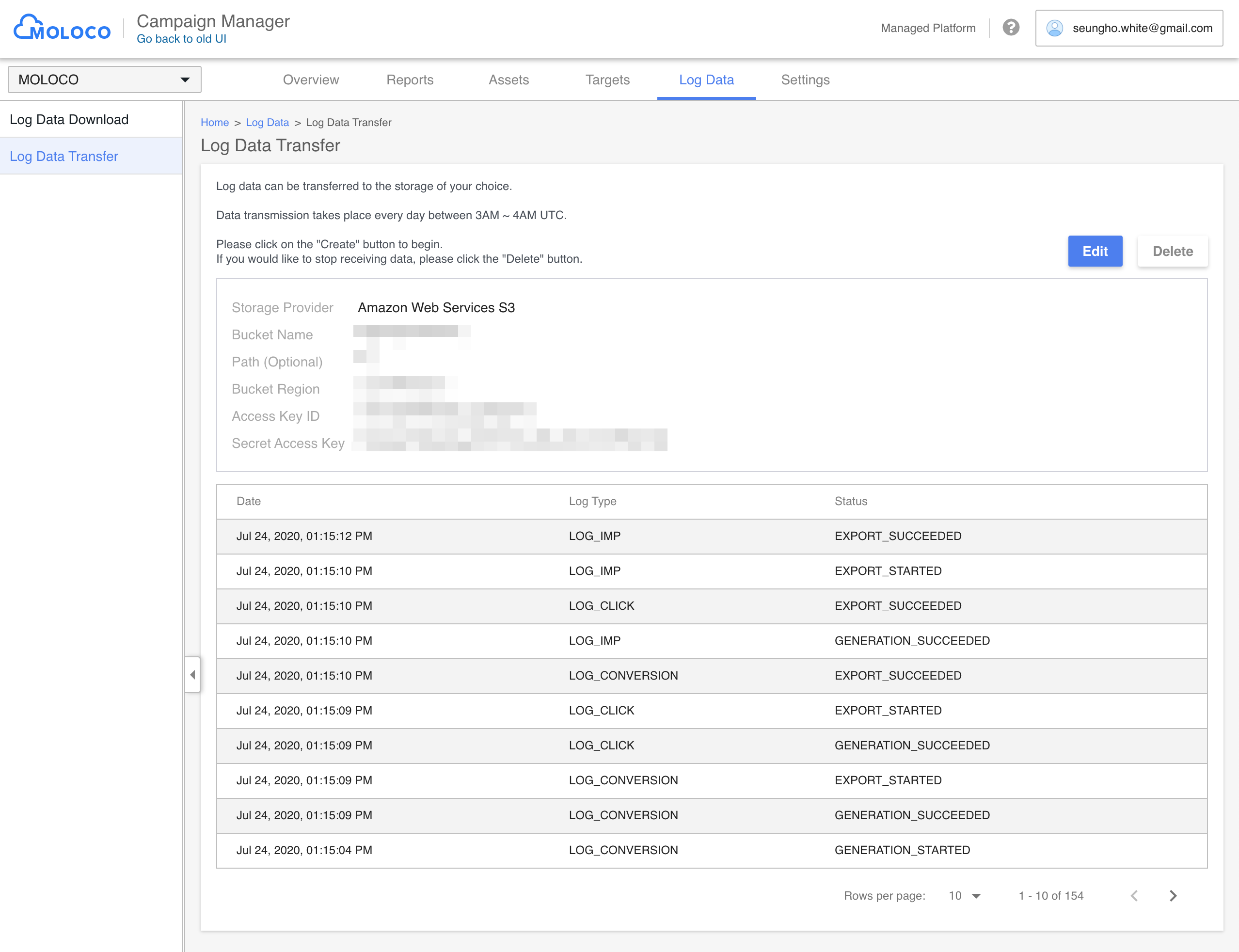
Task: Open the Settings tab
Action: (805, 80)
